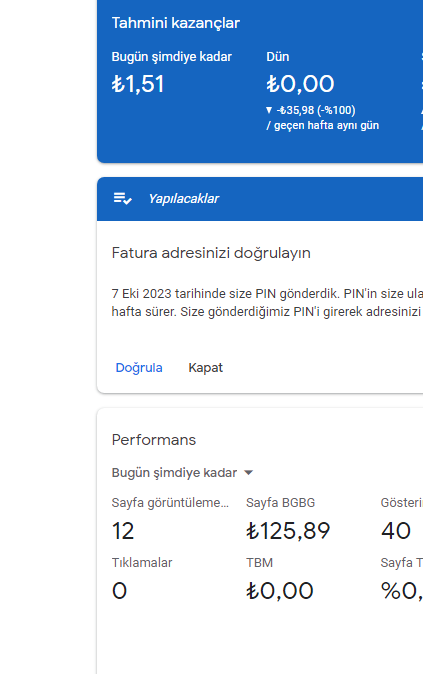Click the Performans section heading

pos(153,440)
